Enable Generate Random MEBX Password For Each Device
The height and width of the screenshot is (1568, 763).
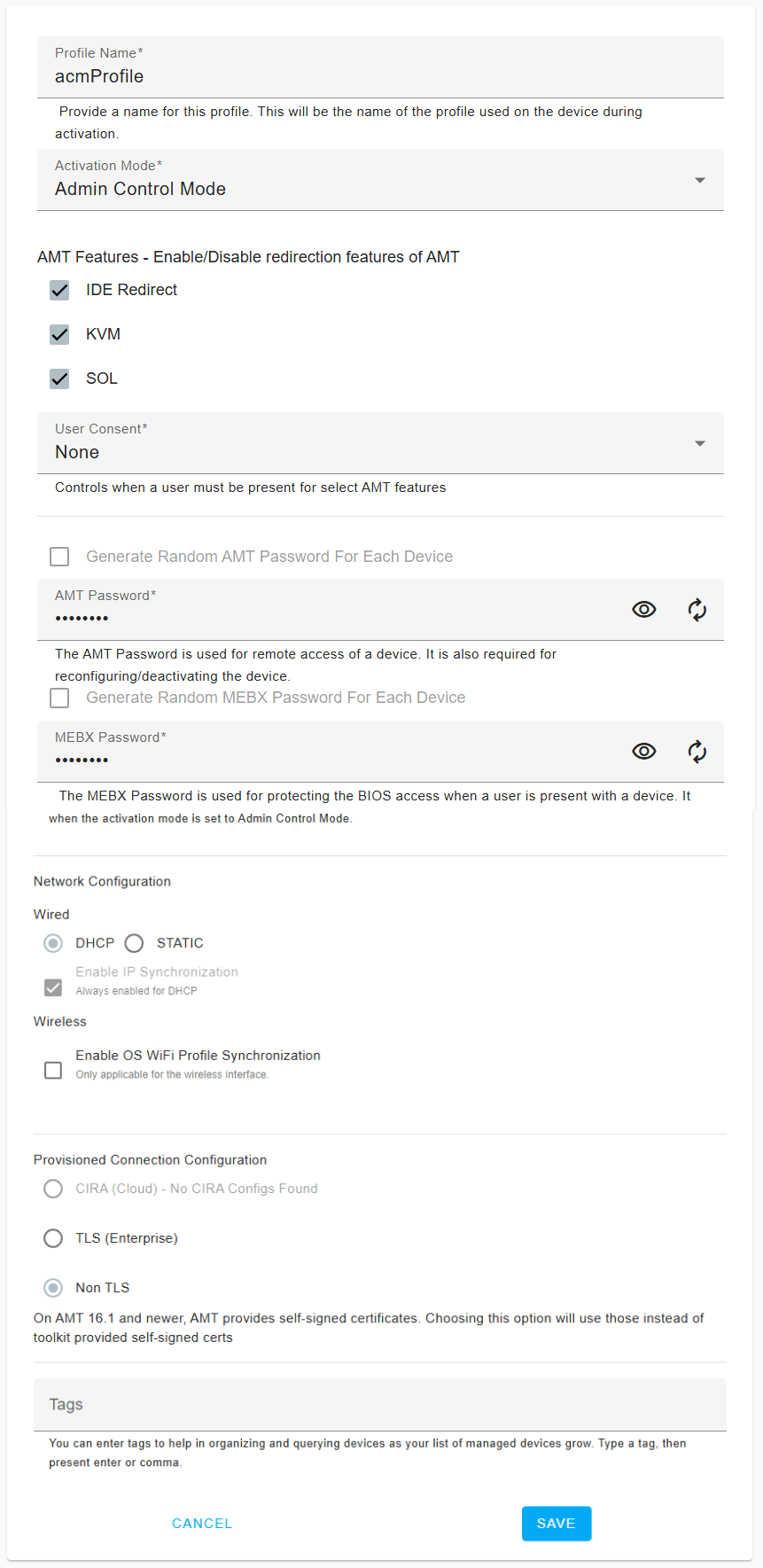[x=58, y=698]
